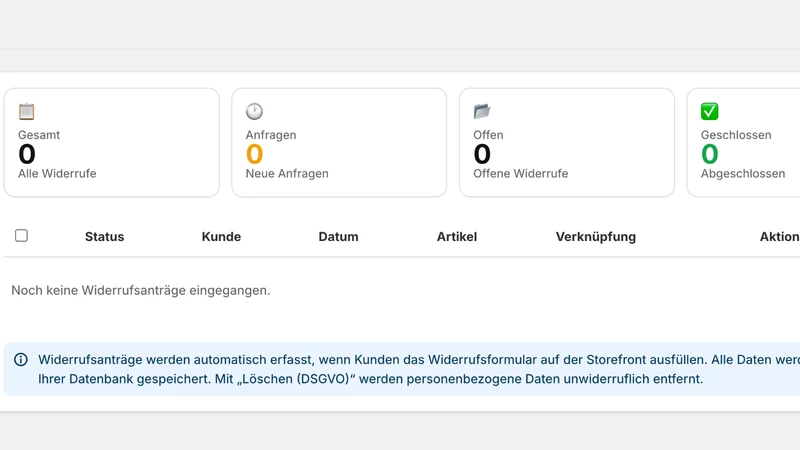This screenshot has height=450, width=800.
Task: Click the 'Abgeschlossen' label
Action: pyautogui.click(x=743, y=173)
